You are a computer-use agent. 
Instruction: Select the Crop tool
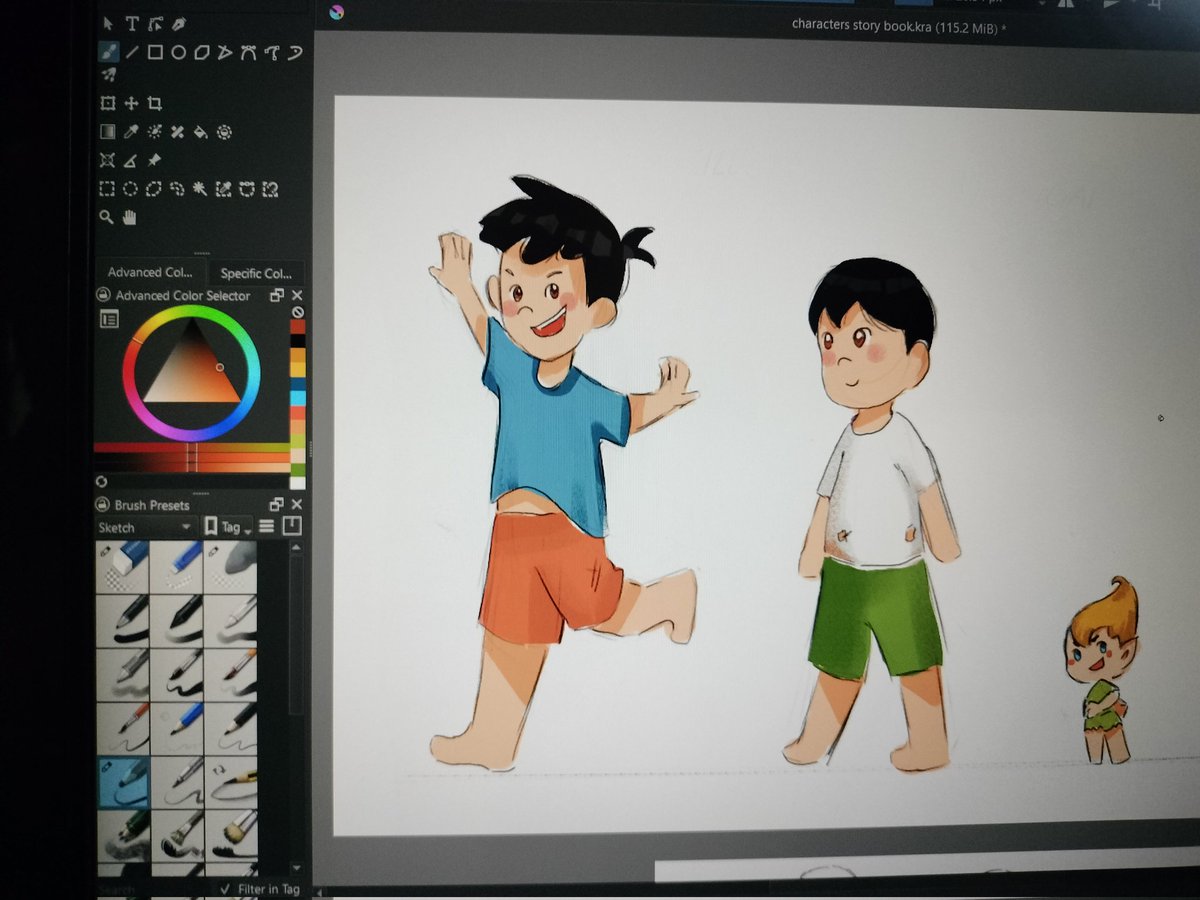pyautogui.click(x=155, y=103)
